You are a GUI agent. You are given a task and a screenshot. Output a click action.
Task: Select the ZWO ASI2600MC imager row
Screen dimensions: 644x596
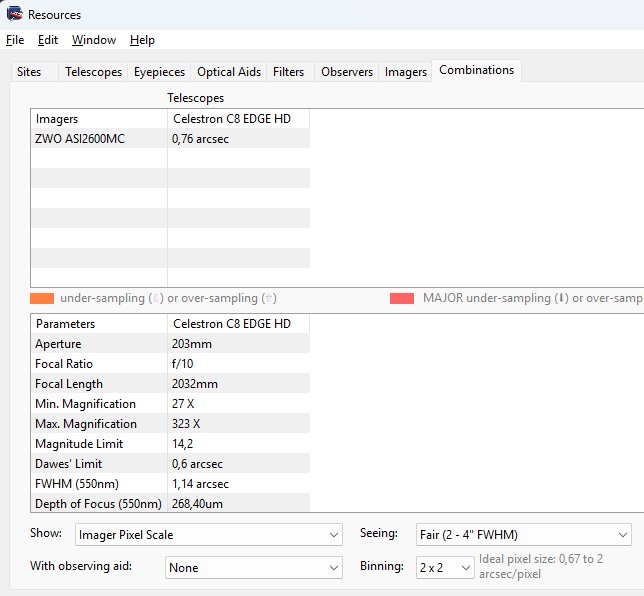(x=170, y=138)
